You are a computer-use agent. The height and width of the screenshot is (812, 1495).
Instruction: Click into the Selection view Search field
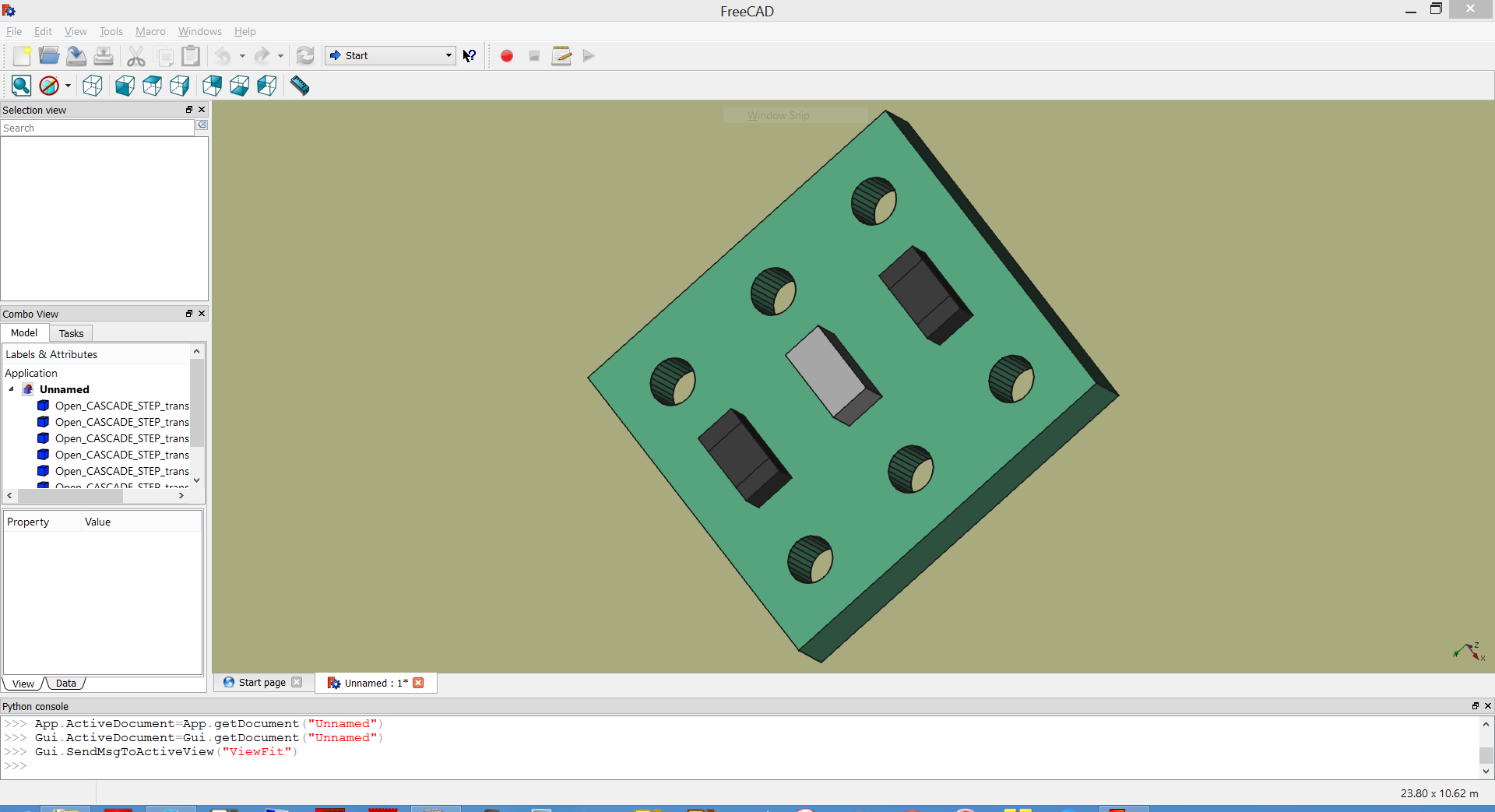pyautogui.click(x=97, y=128)
